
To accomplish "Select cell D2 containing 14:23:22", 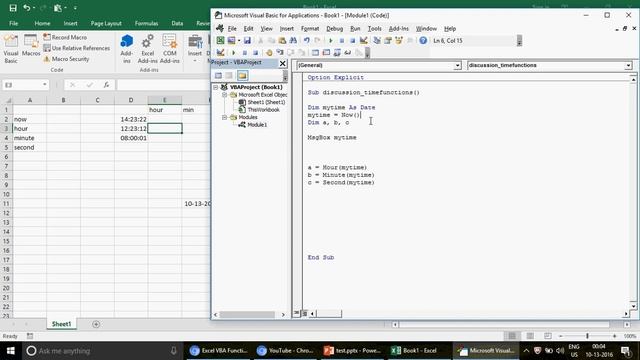I will (131, 119).
